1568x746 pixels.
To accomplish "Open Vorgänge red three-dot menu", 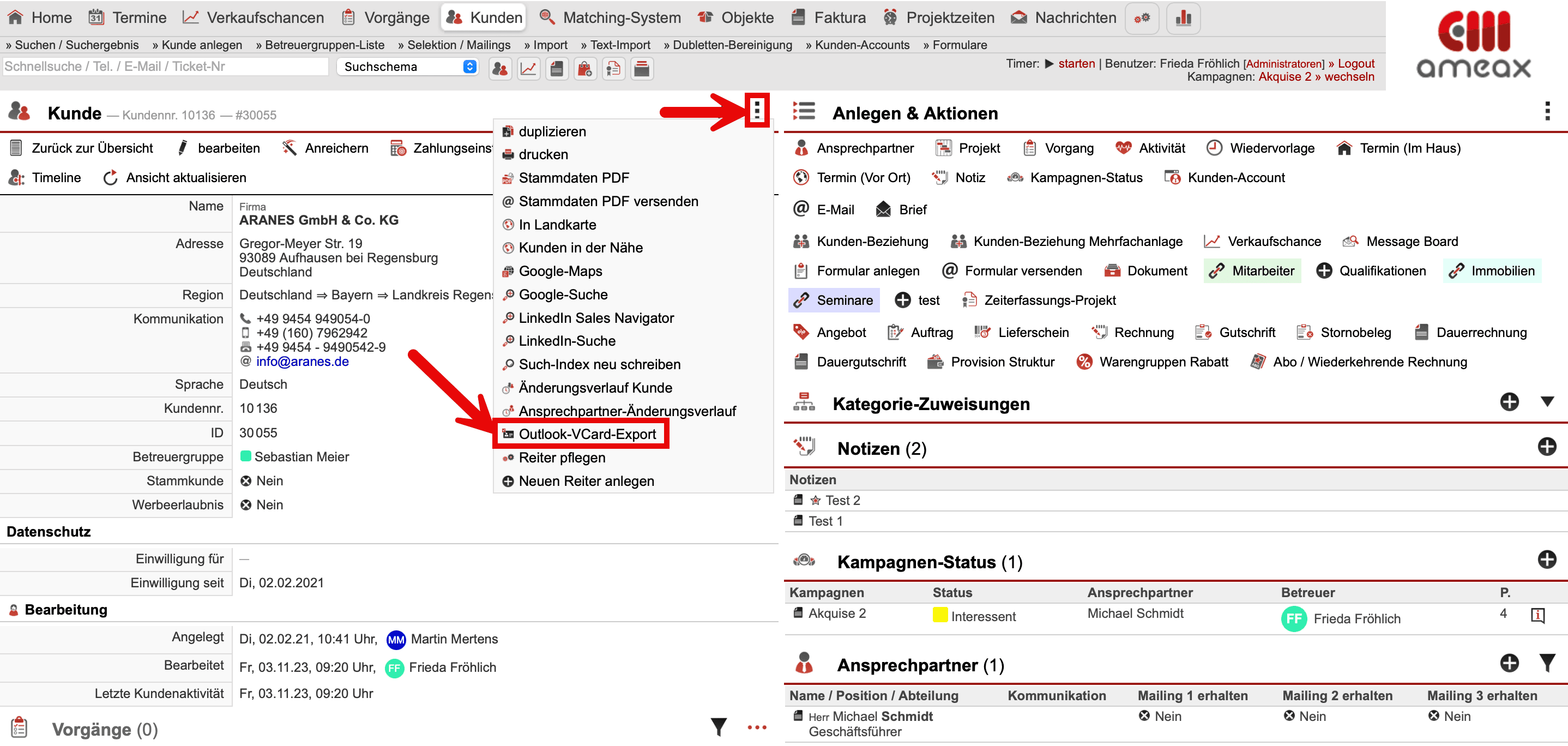I will [757, 727].
